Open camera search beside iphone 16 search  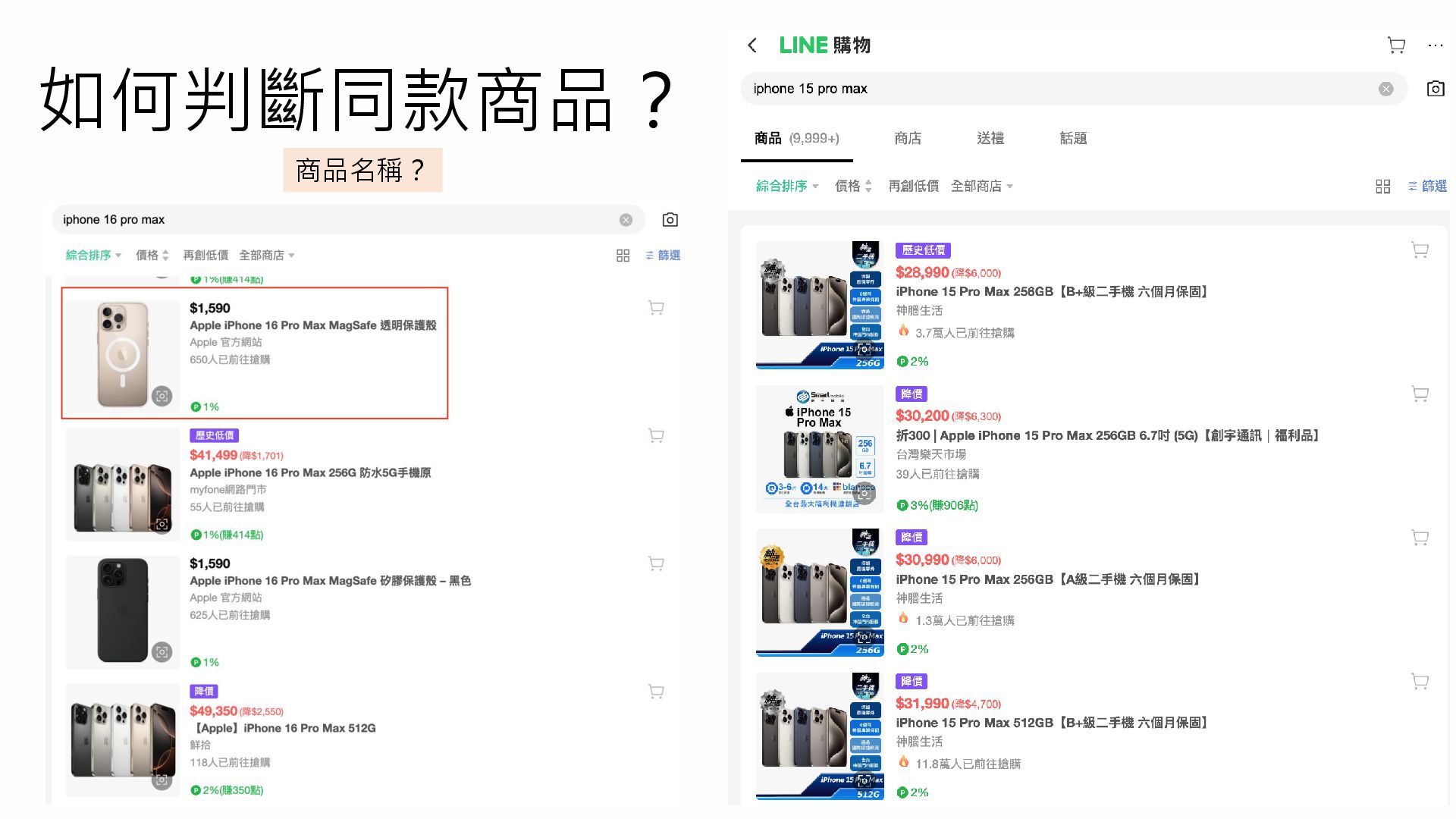coord(670,220)
